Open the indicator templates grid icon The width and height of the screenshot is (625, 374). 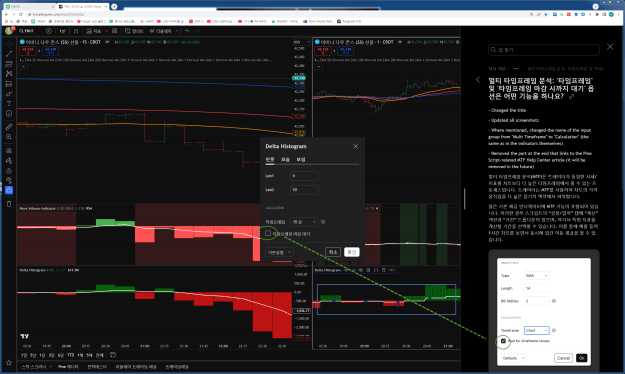[x=115, y=31]
